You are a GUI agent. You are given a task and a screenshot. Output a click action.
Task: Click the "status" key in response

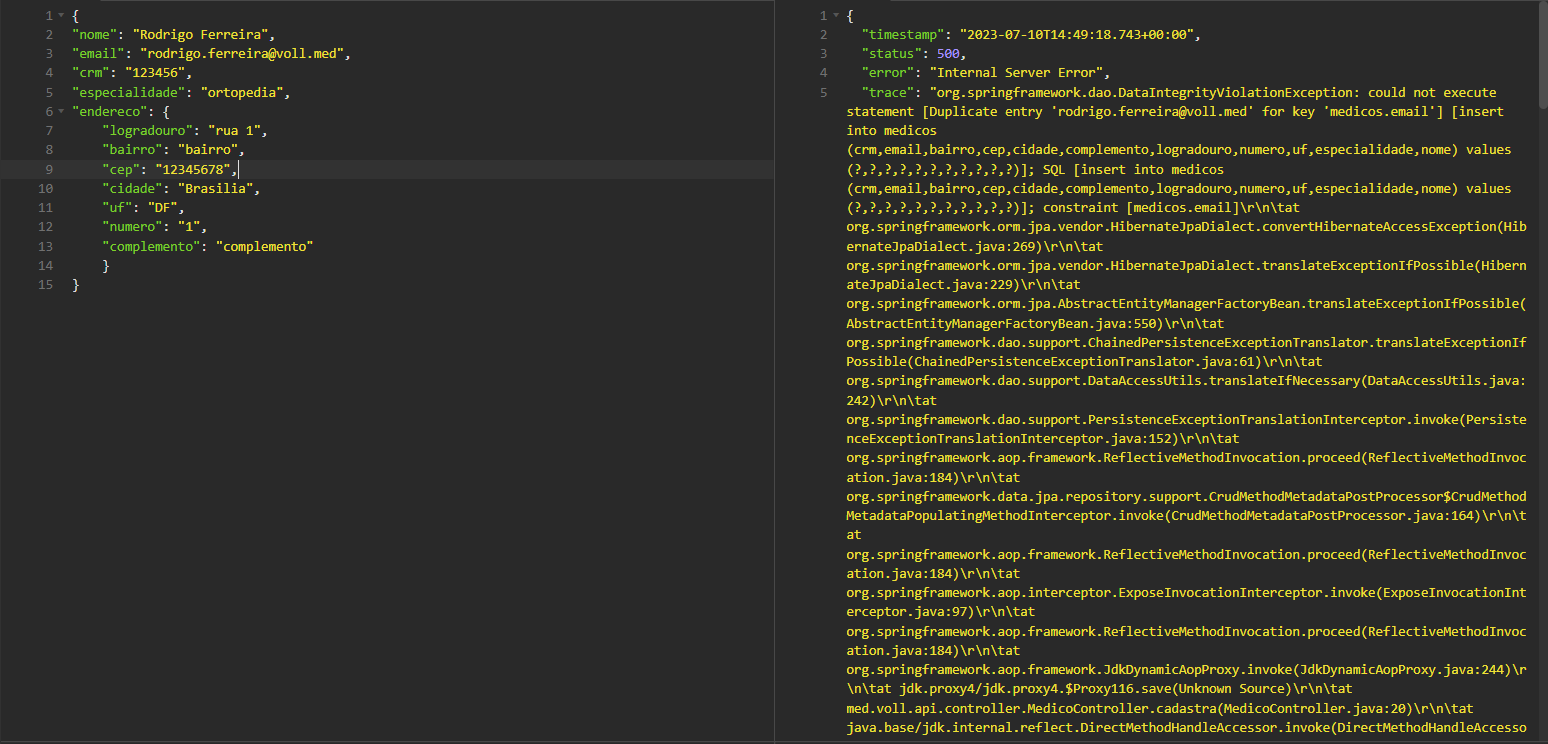[892, 54]
